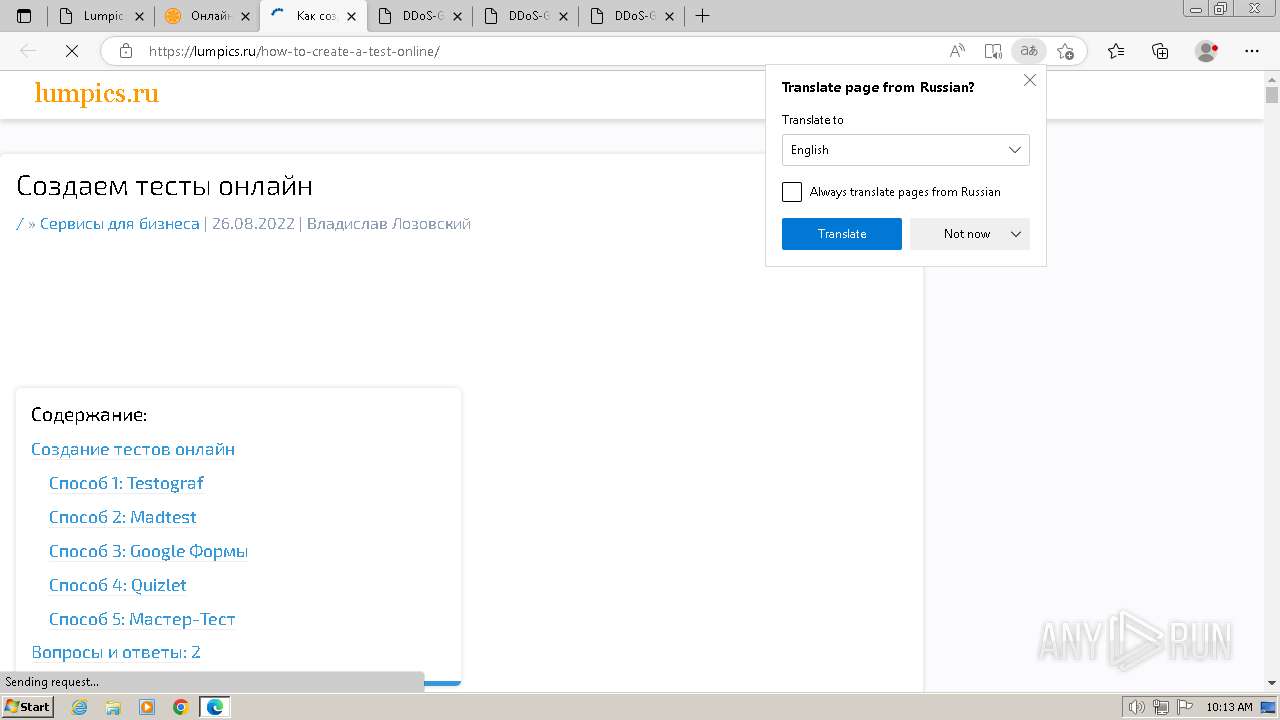1280x720 pixels.
Task: Select the Как соз tab
Action: [x=313, y=16]
